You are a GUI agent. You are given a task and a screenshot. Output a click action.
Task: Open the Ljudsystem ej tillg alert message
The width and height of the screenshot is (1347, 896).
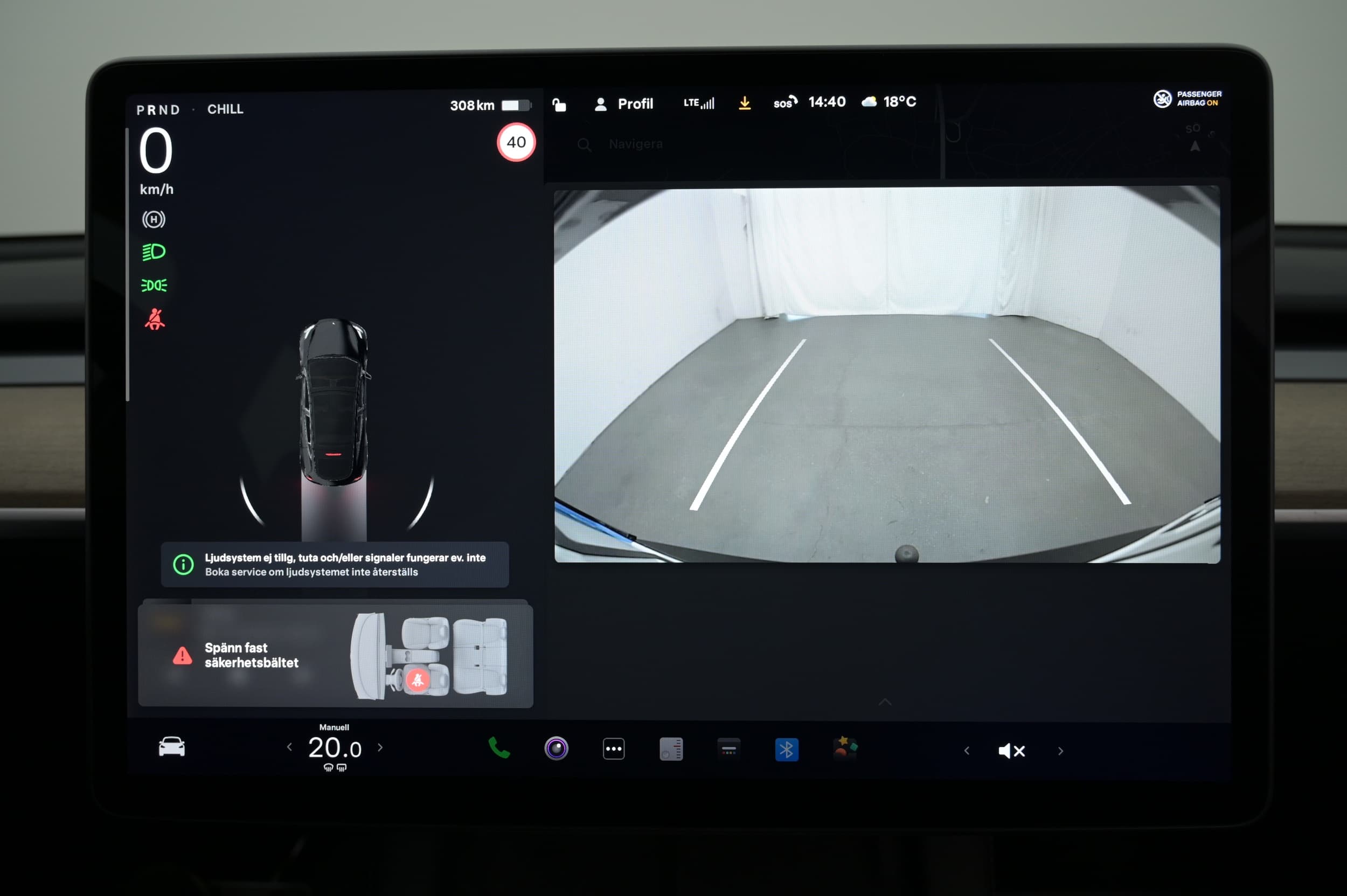click(335, 565)
